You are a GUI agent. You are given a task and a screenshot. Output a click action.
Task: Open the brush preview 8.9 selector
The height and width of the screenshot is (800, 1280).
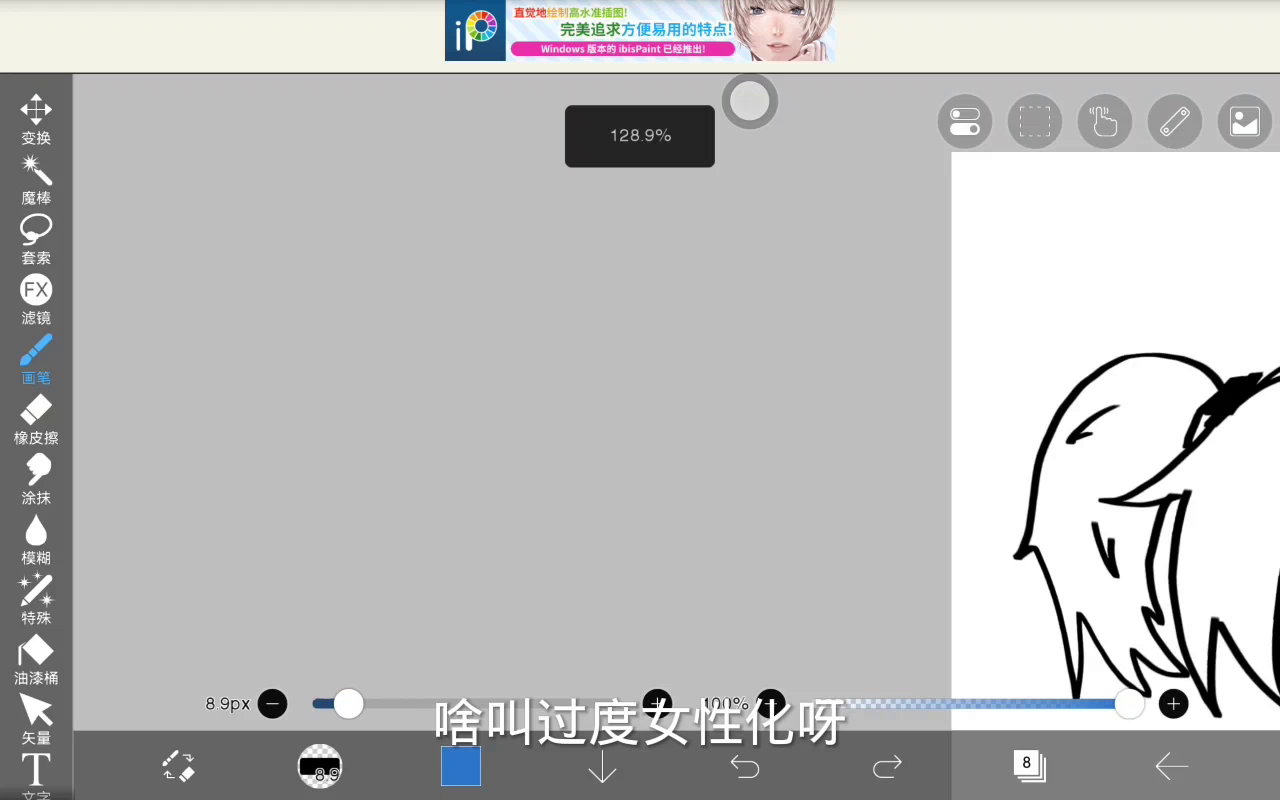[x=320, y=766]
